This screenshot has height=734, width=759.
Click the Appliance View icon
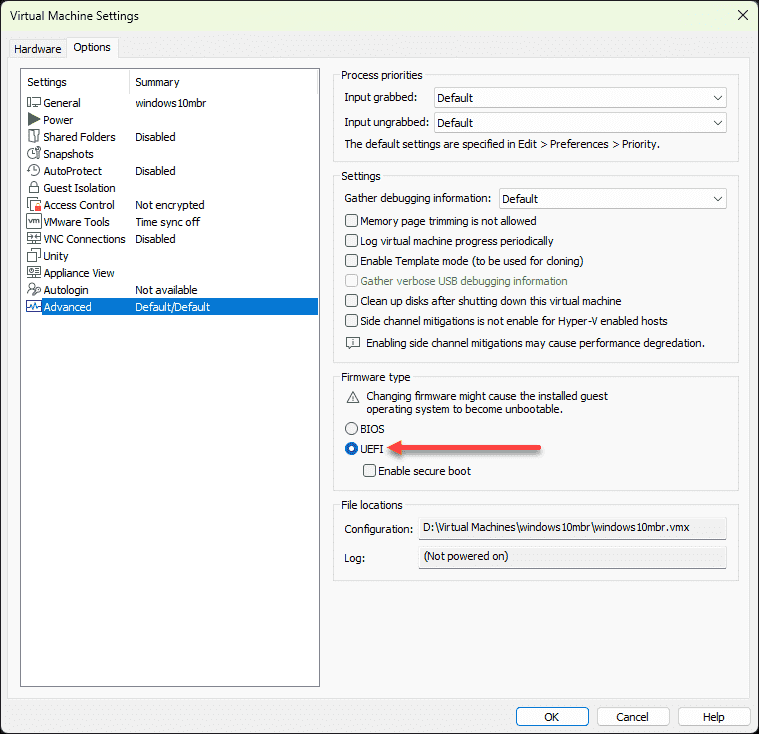pos(34,272)
